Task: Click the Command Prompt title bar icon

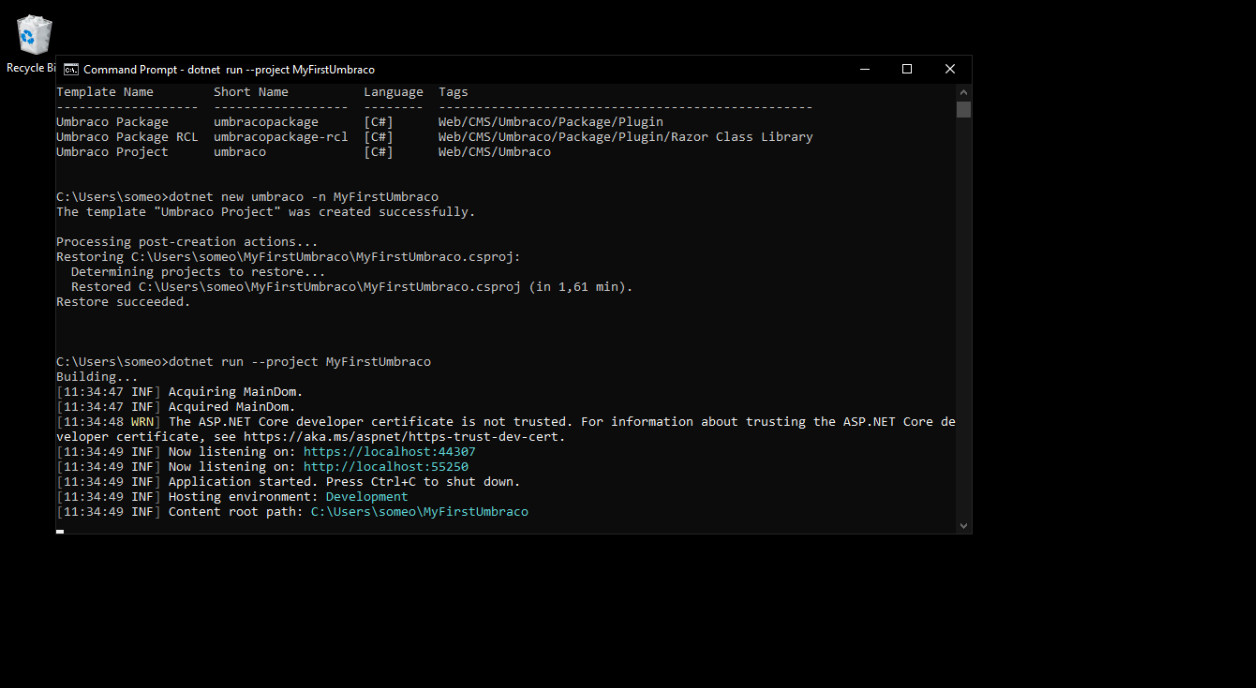Action: click(x=71, y=70)
